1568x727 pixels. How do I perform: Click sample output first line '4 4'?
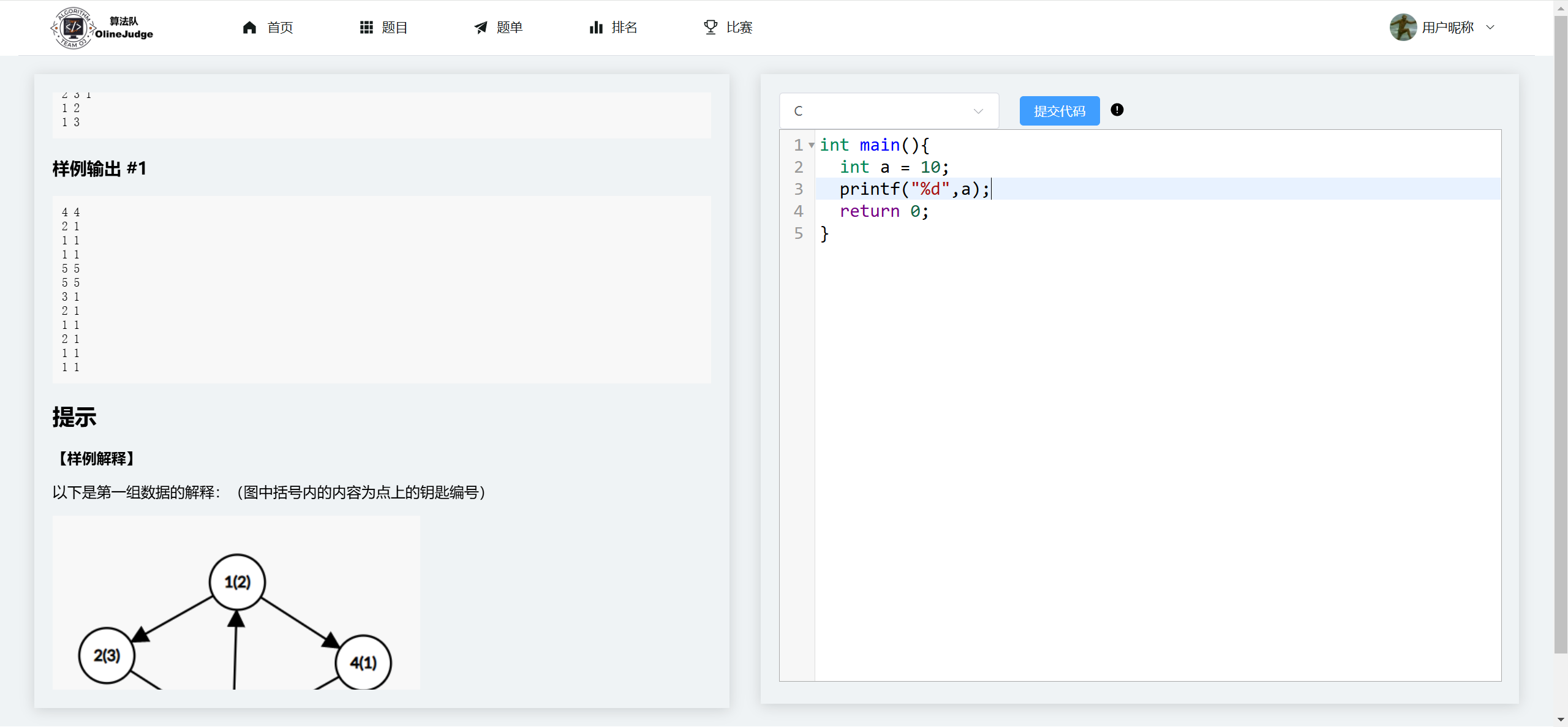coord(70,213)
